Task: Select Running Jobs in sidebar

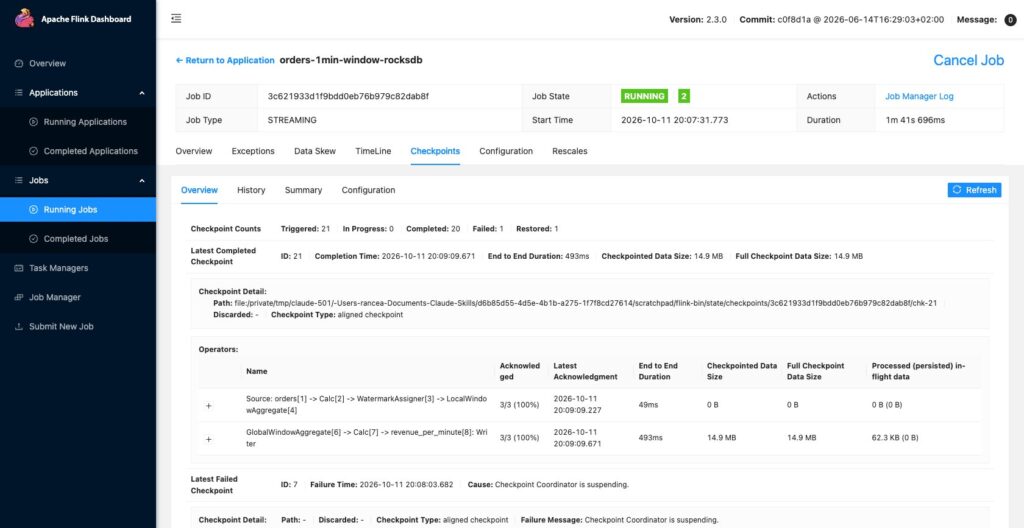Action: click(x=71, y=210)
